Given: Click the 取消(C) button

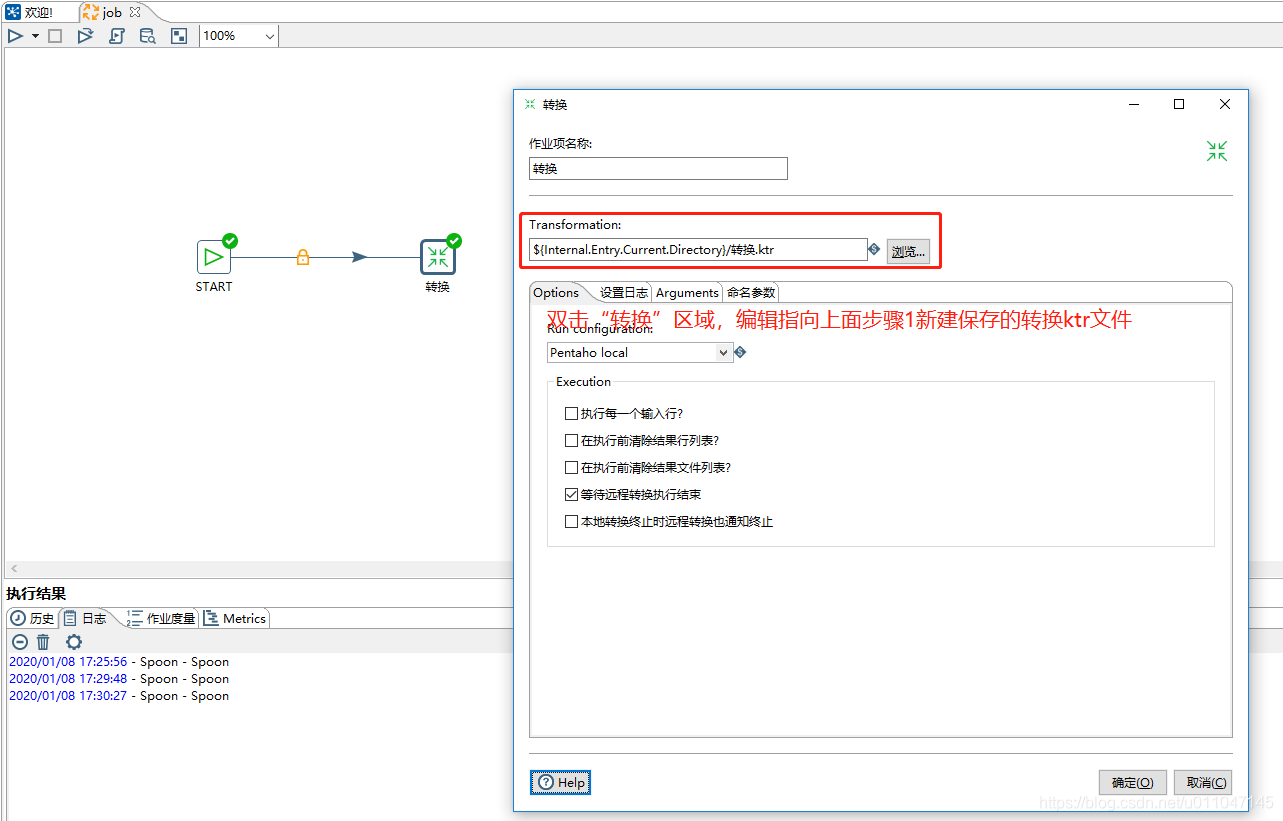Looking at the screenshot, I should click(x=1202, y=782).
